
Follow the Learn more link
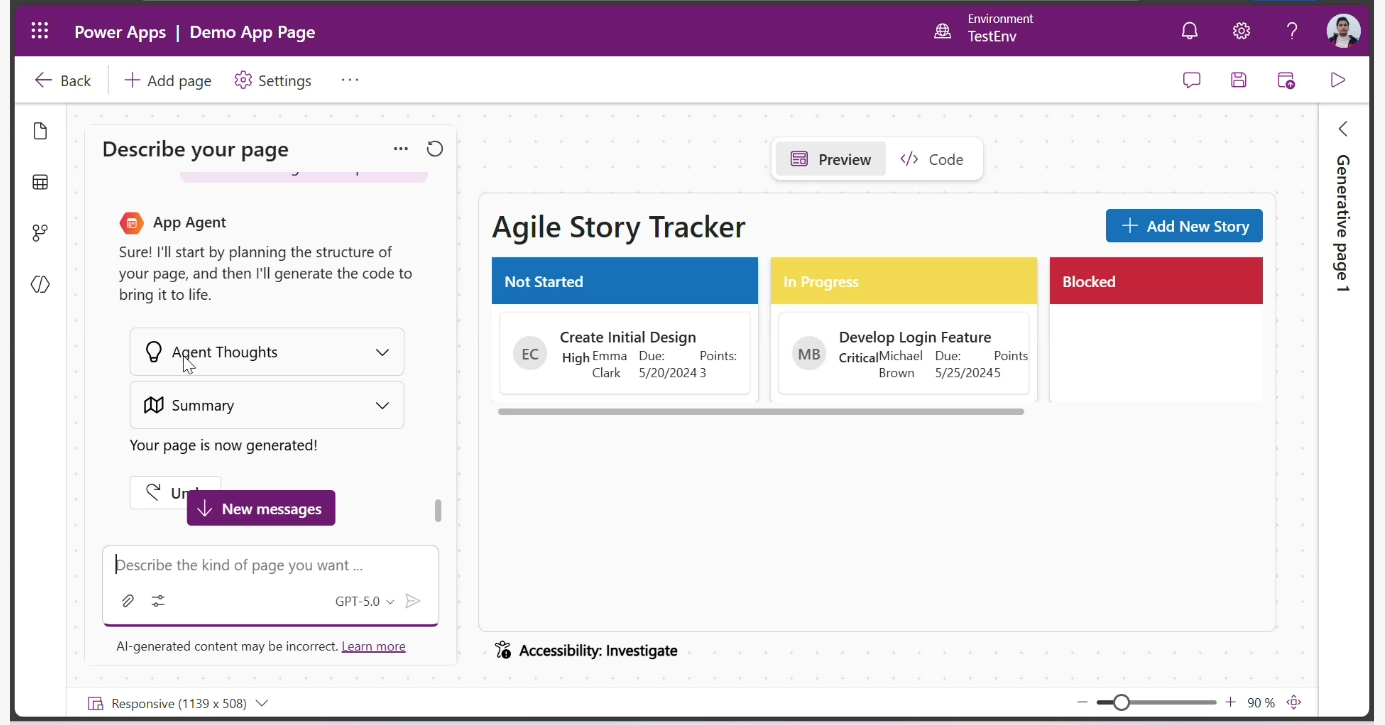[373, 646]
